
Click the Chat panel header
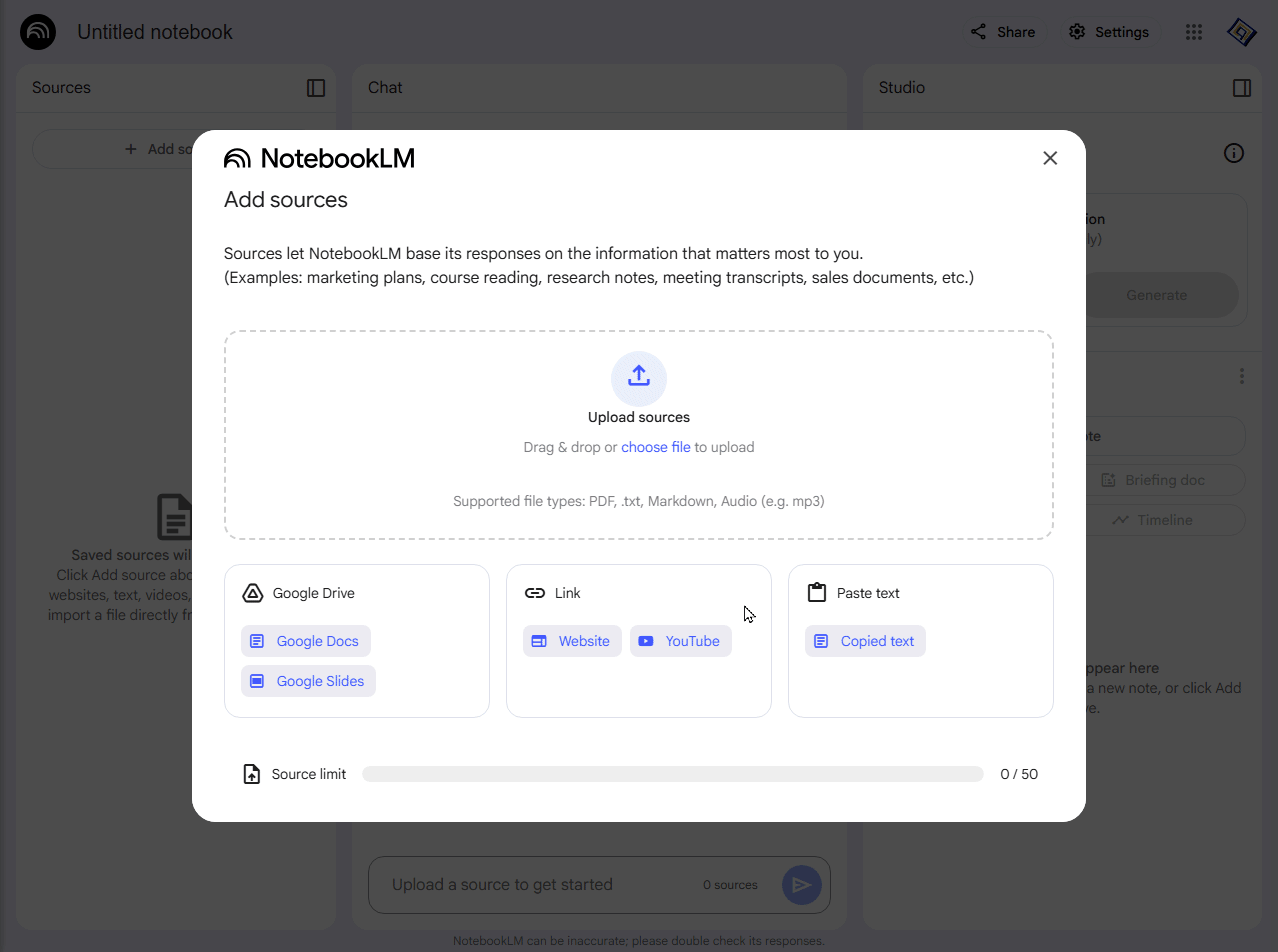(385, 88)
